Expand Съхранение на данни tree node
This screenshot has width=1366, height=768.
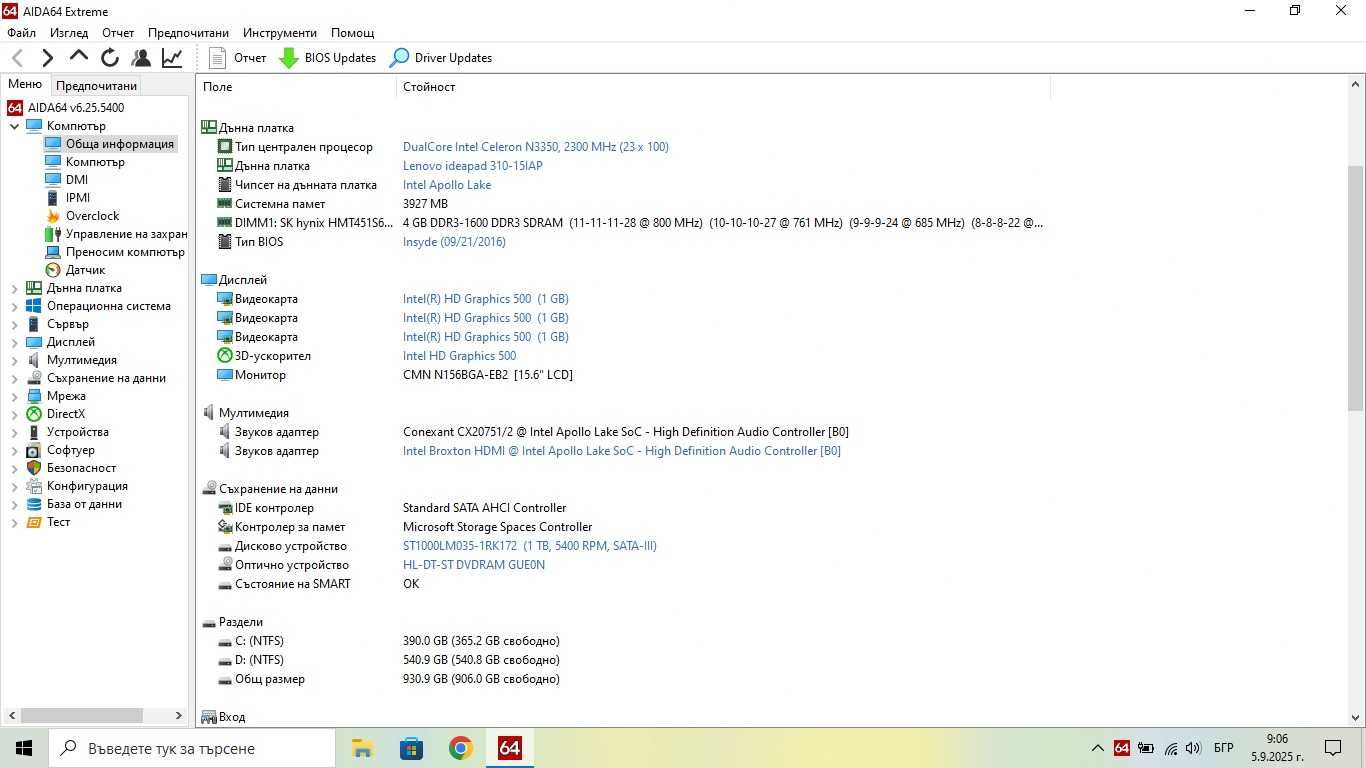[x=15, y=378]
